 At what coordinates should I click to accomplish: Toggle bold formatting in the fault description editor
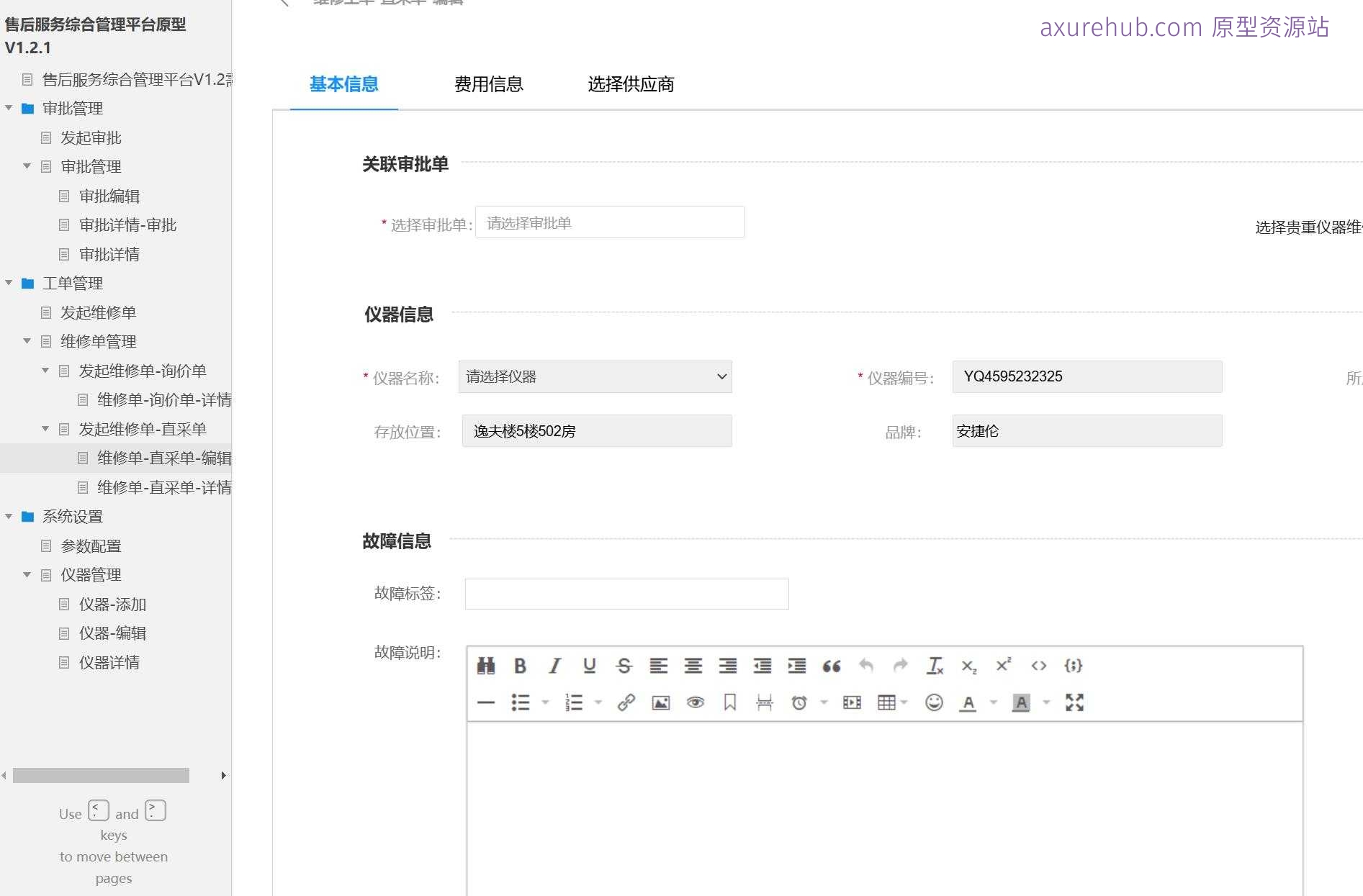520,666
